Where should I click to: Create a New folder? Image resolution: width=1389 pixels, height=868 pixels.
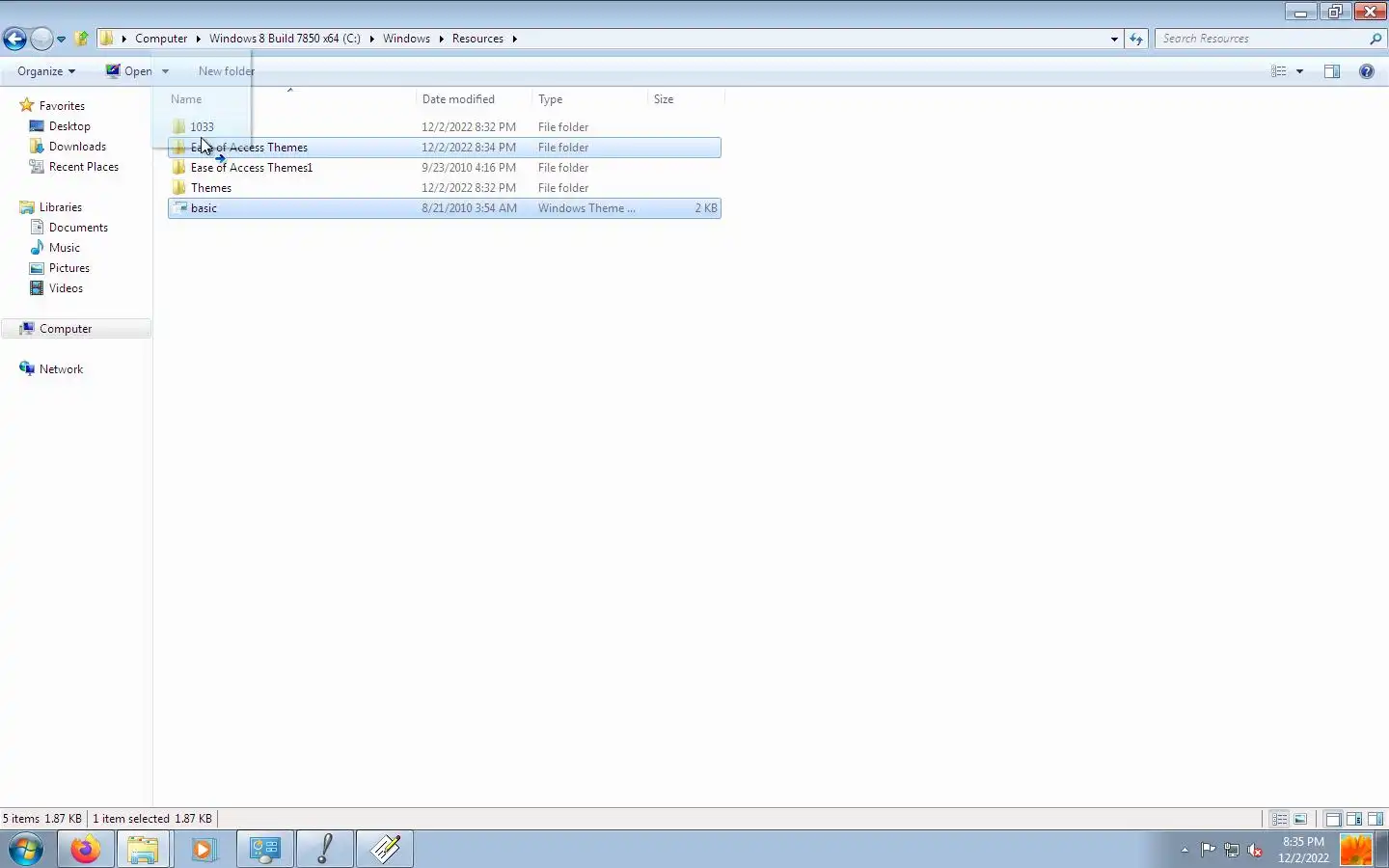(x=227, y=71)
